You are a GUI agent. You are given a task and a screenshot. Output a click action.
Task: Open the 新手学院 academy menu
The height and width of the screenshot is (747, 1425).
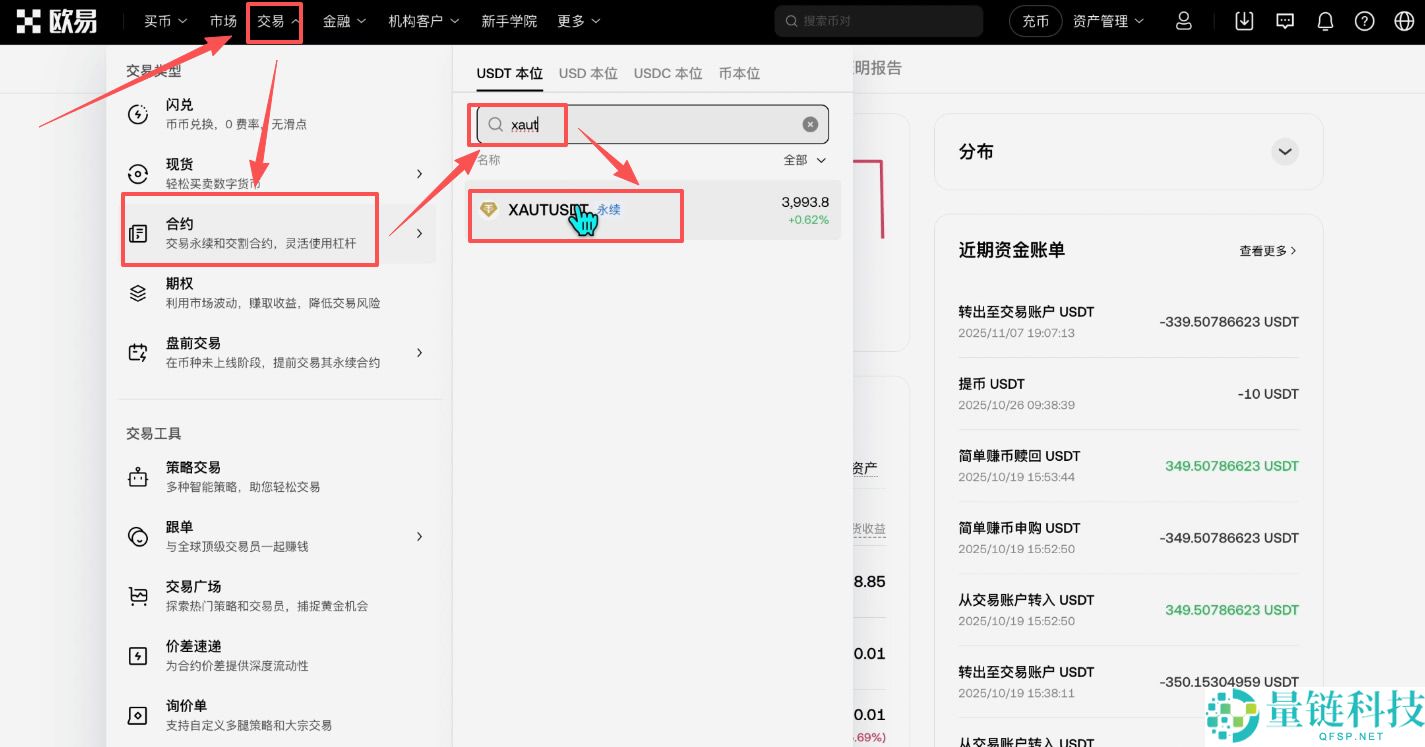click(x=510, y=20)
